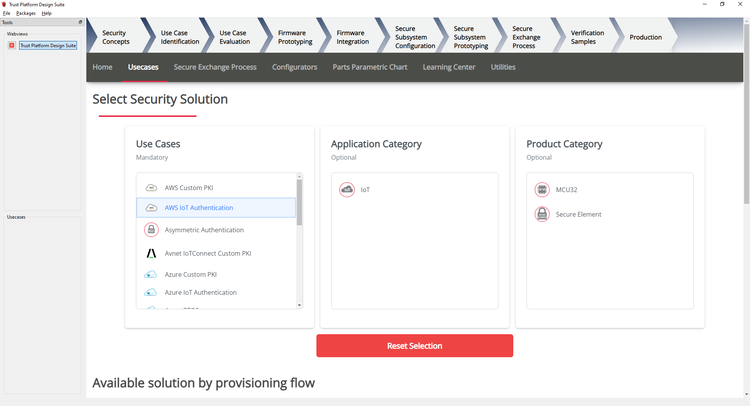Choose Azure IoT Authentication use case

click(x=216, y=292)
